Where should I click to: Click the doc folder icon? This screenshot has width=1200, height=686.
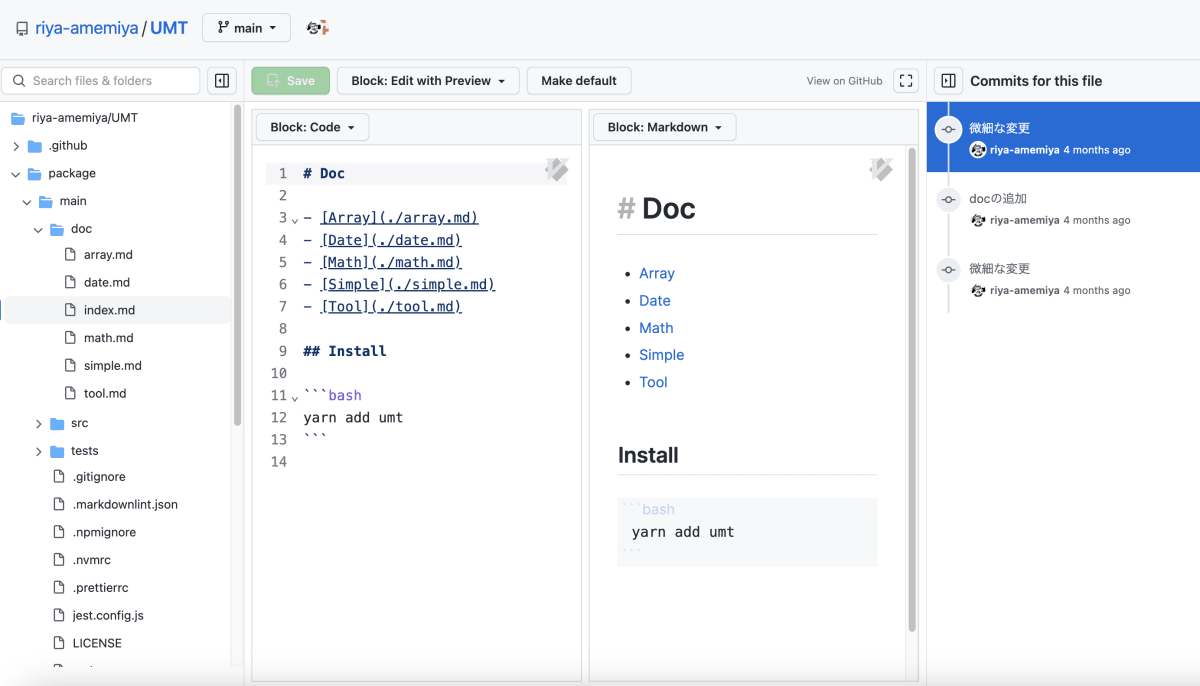tap(58, 229)
